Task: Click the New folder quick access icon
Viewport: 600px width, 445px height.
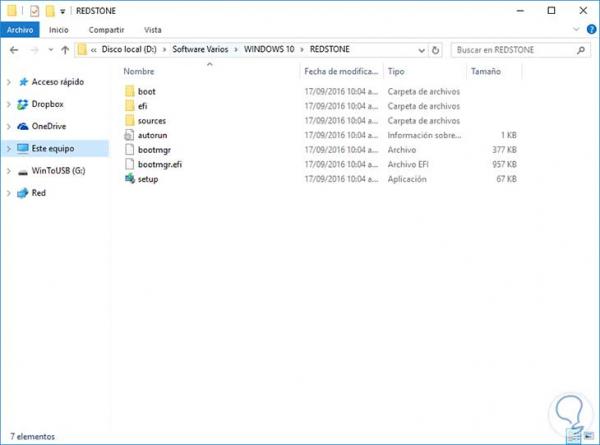Action: 50,11
